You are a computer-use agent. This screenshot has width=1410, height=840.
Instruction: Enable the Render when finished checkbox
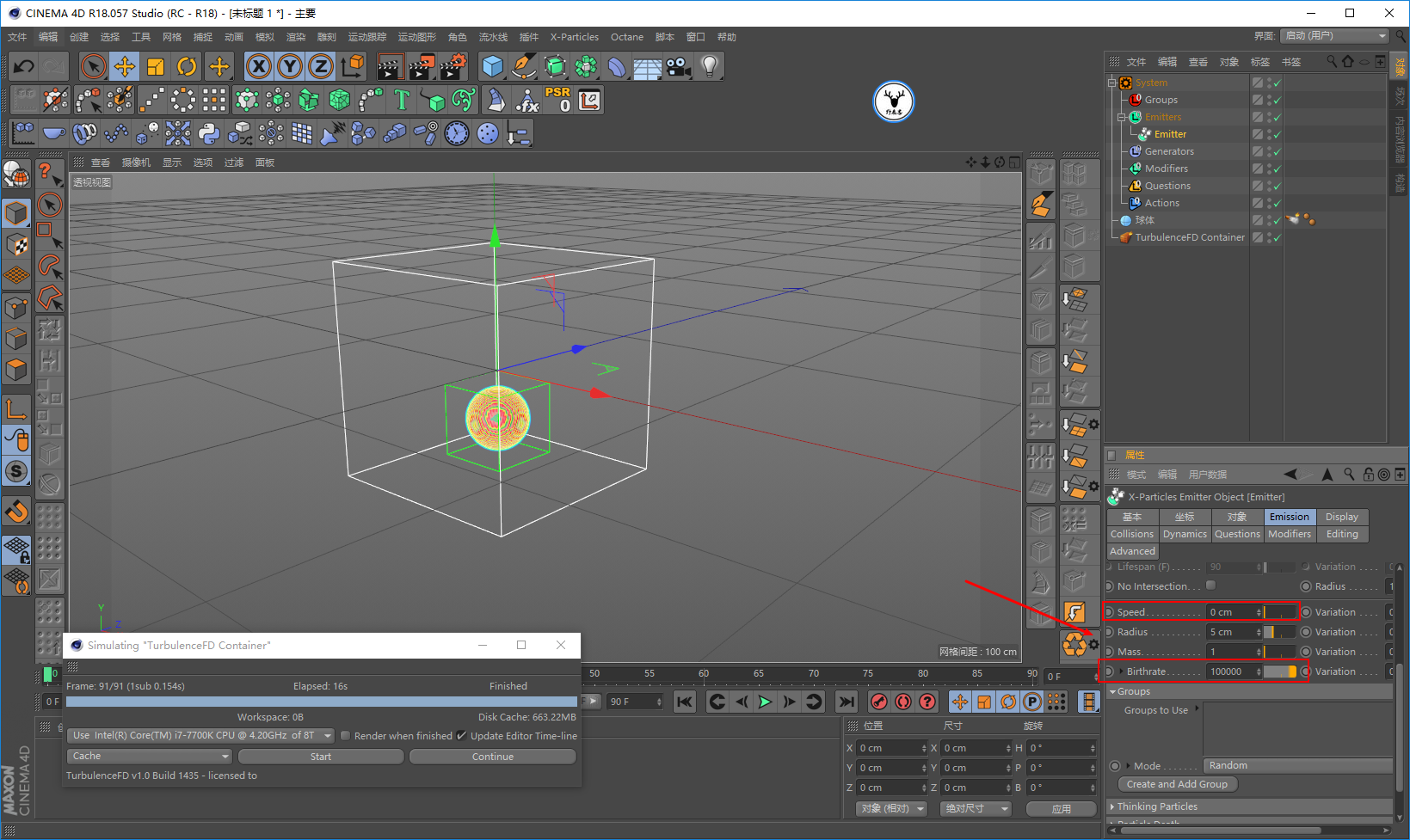[345, 736]
